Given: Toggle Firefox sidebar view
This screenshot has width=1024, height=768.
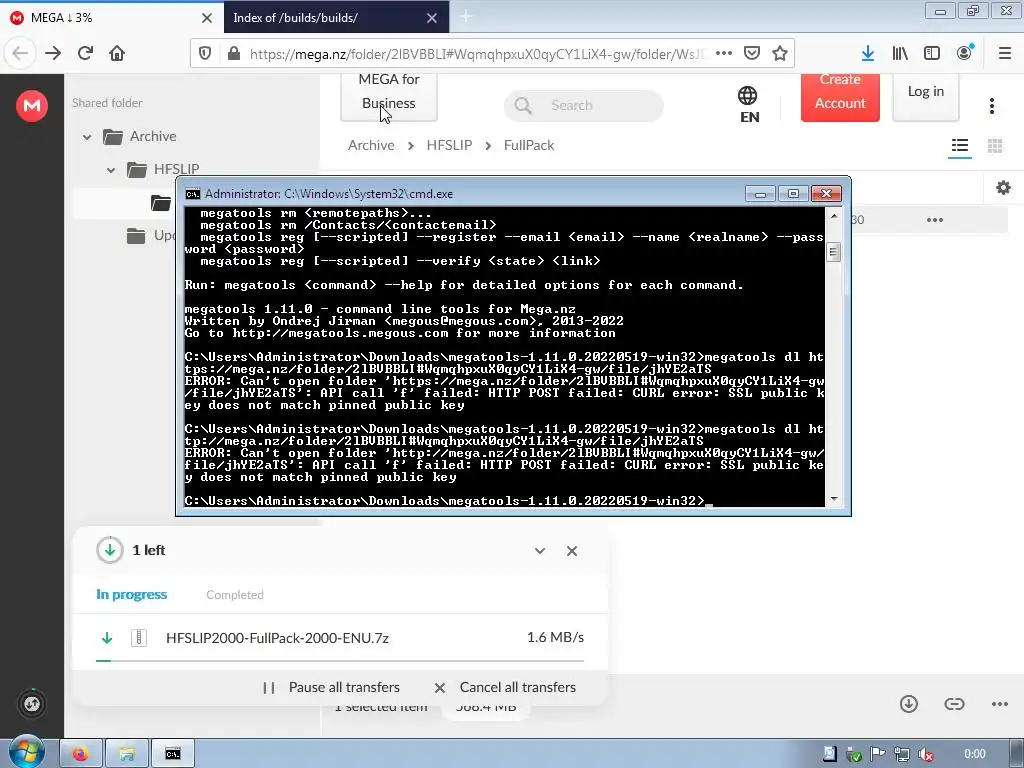Looking at the screenshot, I should click(x=932, y=54).
